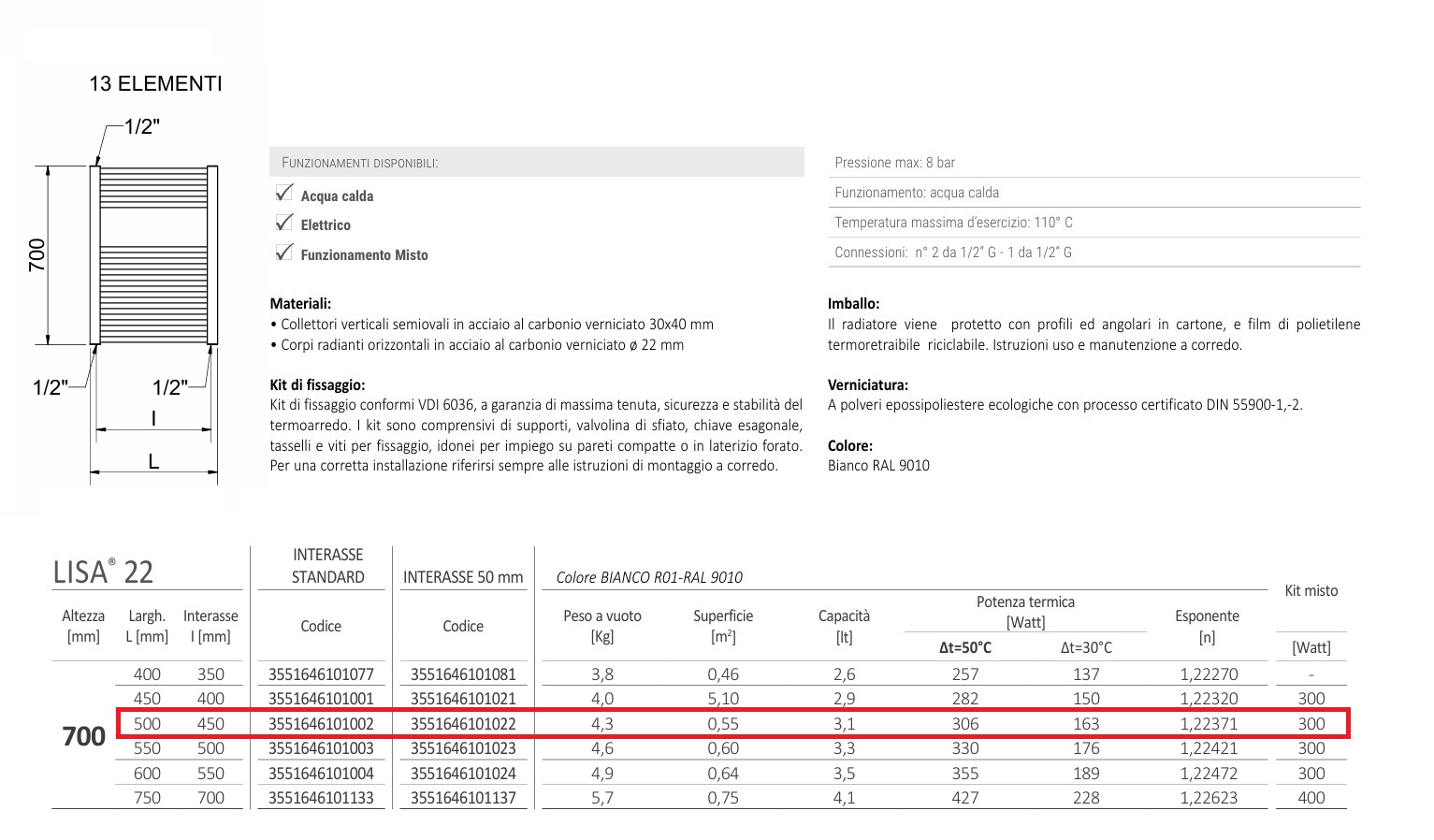
Task: Click the LISA 22 product title
Action: [103, 572]
